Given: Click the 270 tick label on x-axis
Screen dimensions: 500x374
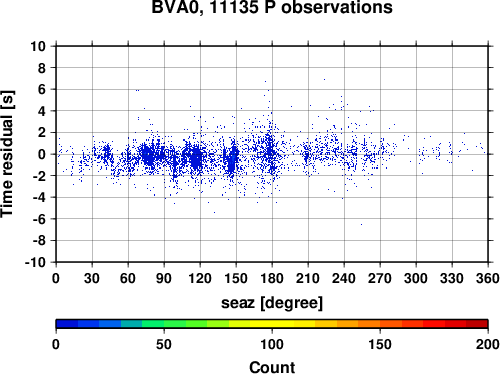Looking at the screenshot, I should coord(380,278).
